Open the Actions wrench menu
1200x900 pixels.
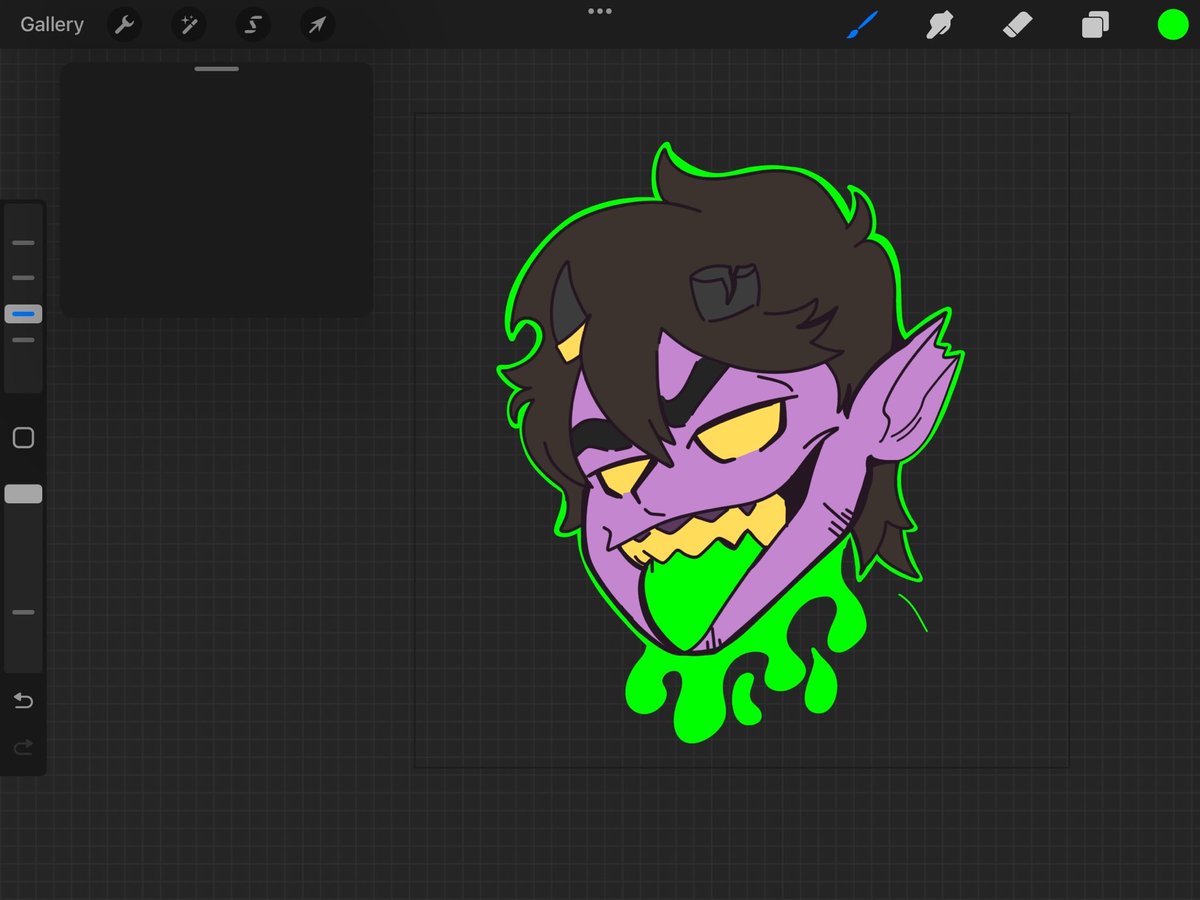tap(124, 25)
